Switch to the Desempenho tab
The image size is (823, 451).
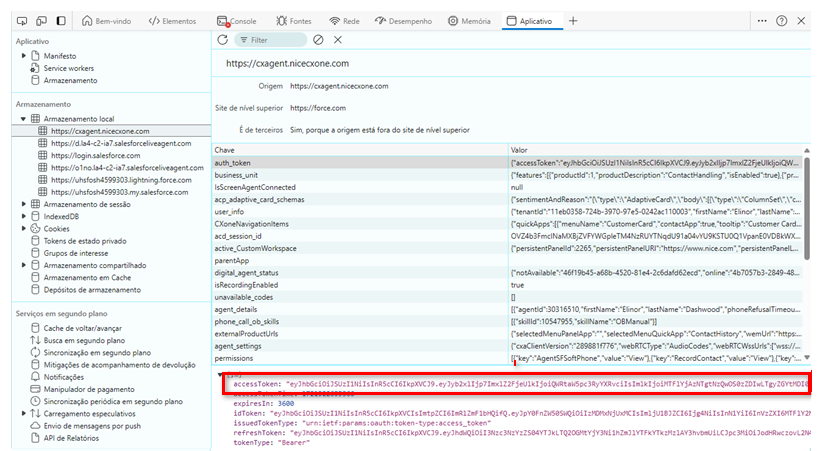(x=403, y=21)
